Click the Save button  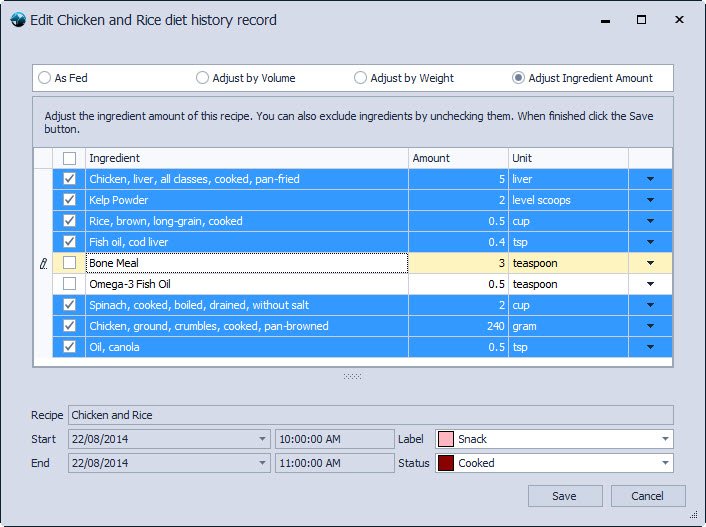pyautogui.click(x=565, y=496)
